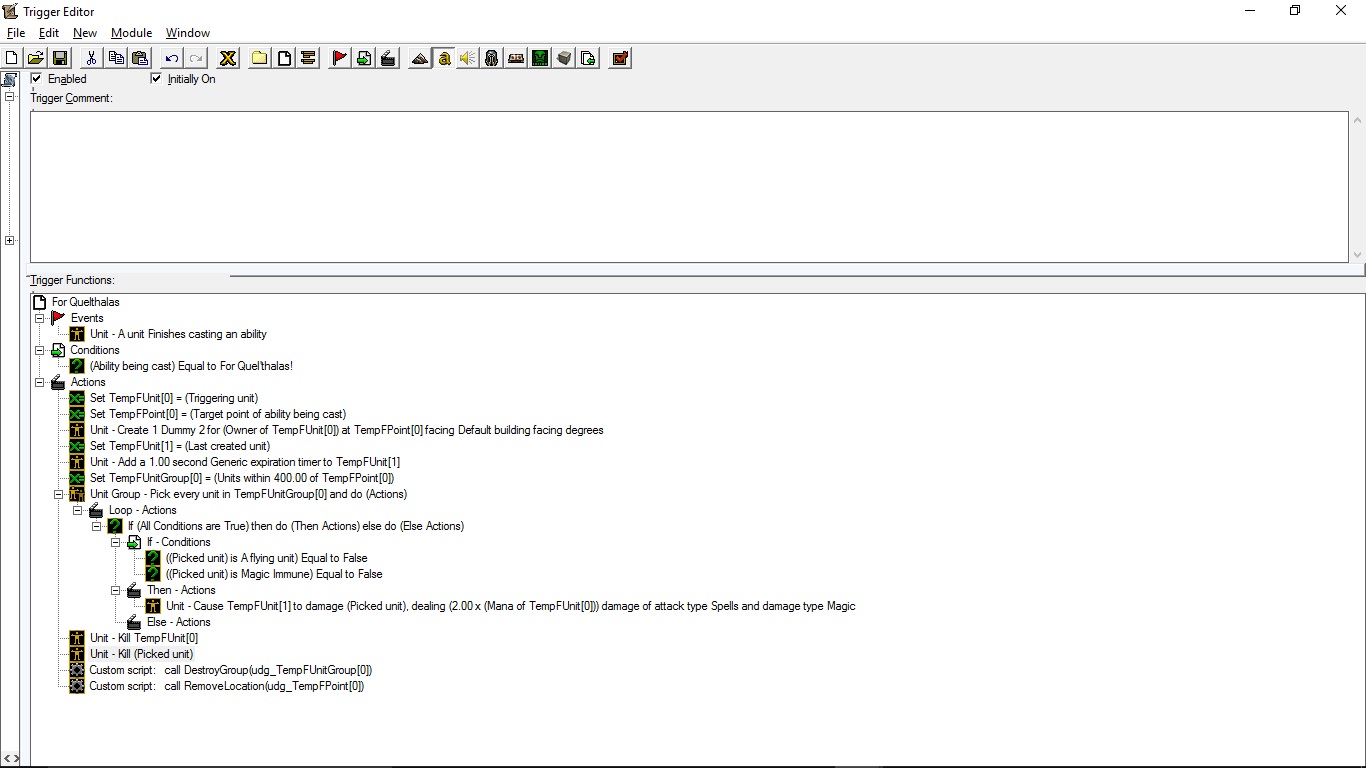
Task: Collapse the Events node
Action: [40, 318]
